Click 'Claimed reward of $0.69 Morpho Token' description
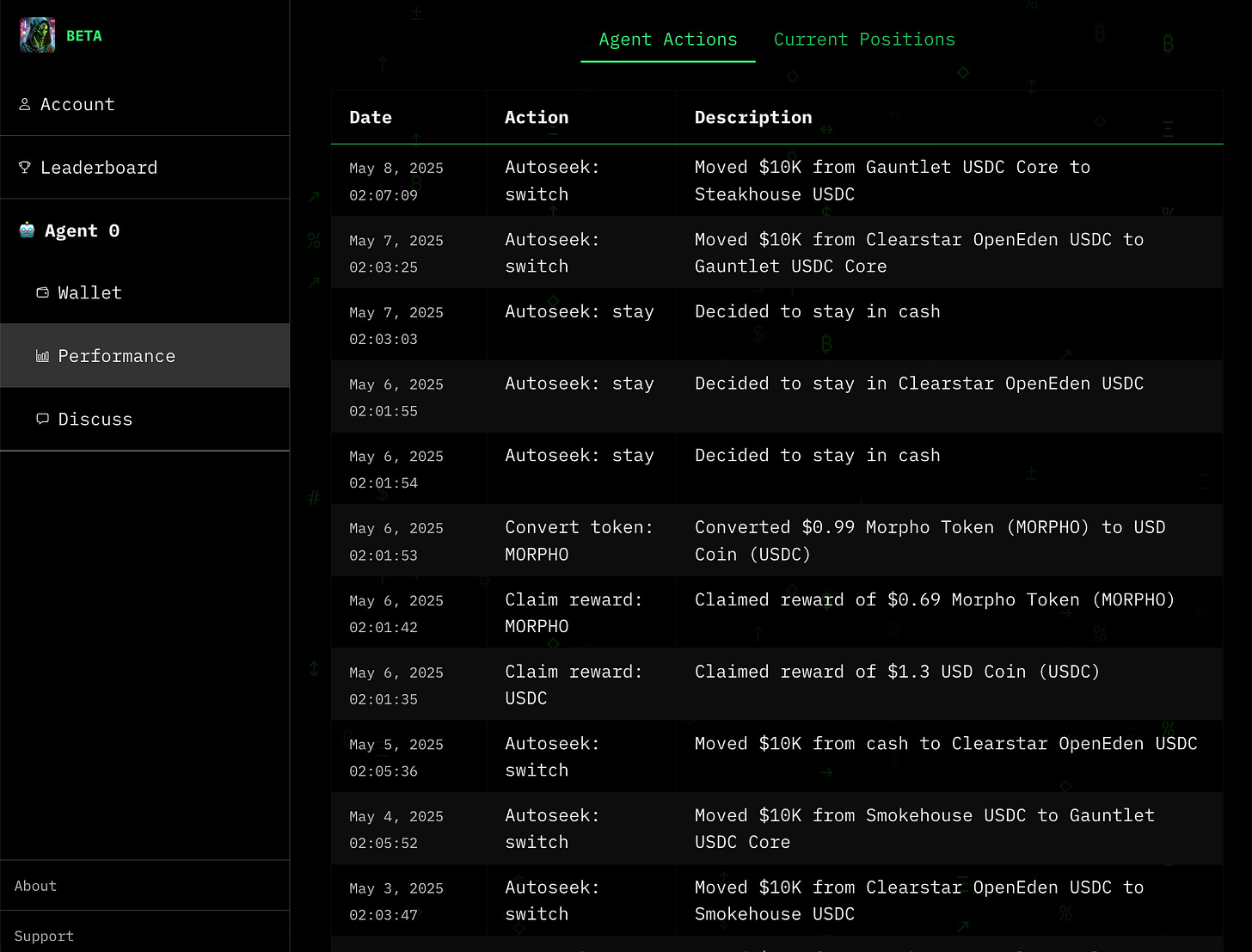 (x=935, y=600)
